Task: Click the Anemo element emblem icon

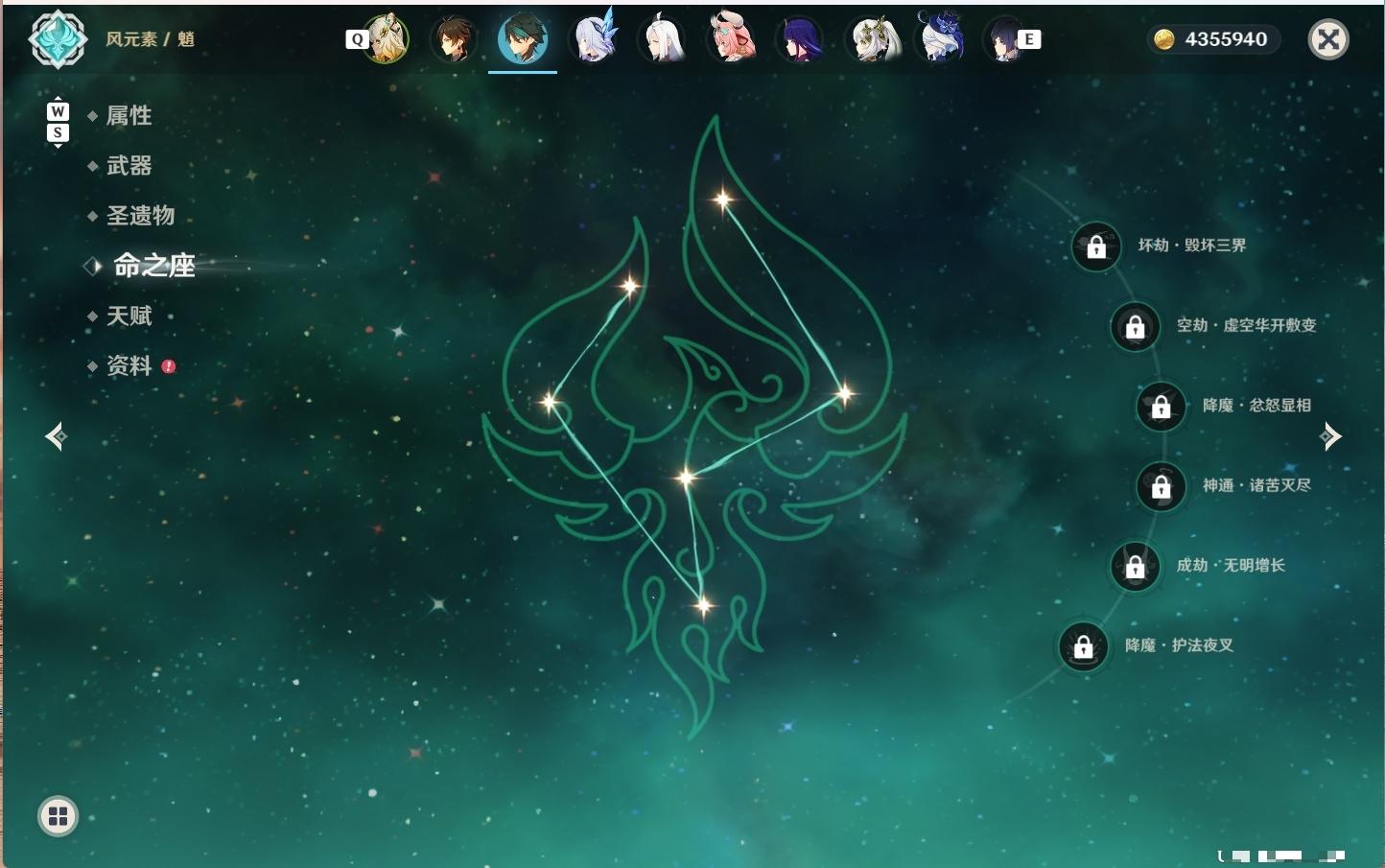Action: coord(59,39)
